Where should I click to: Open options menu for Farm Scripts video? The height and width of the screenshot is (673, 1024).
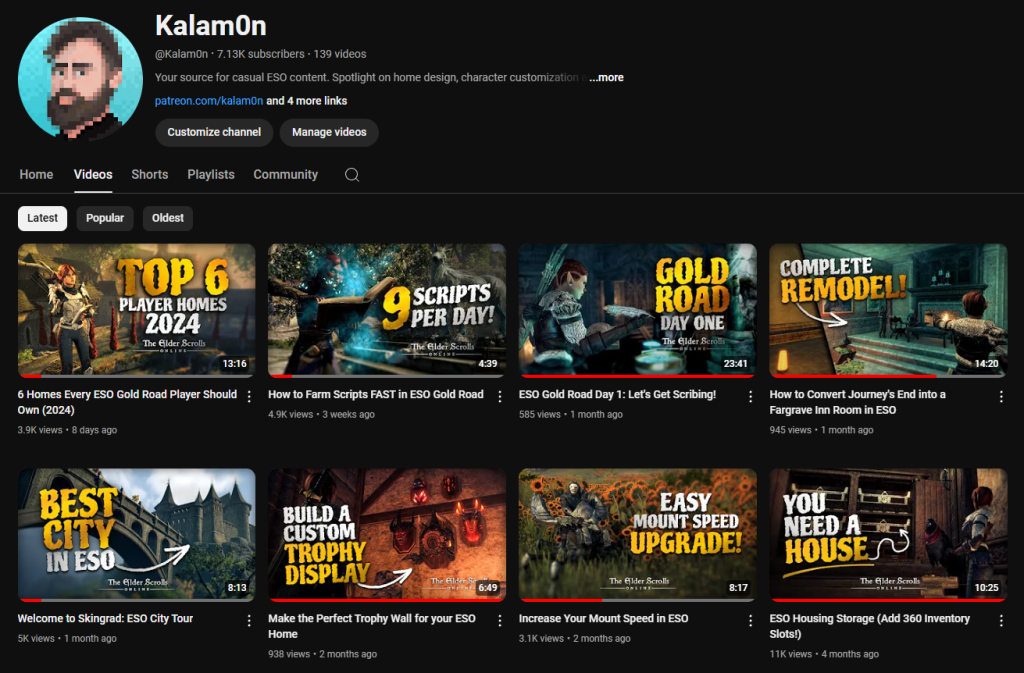(500, 396)
